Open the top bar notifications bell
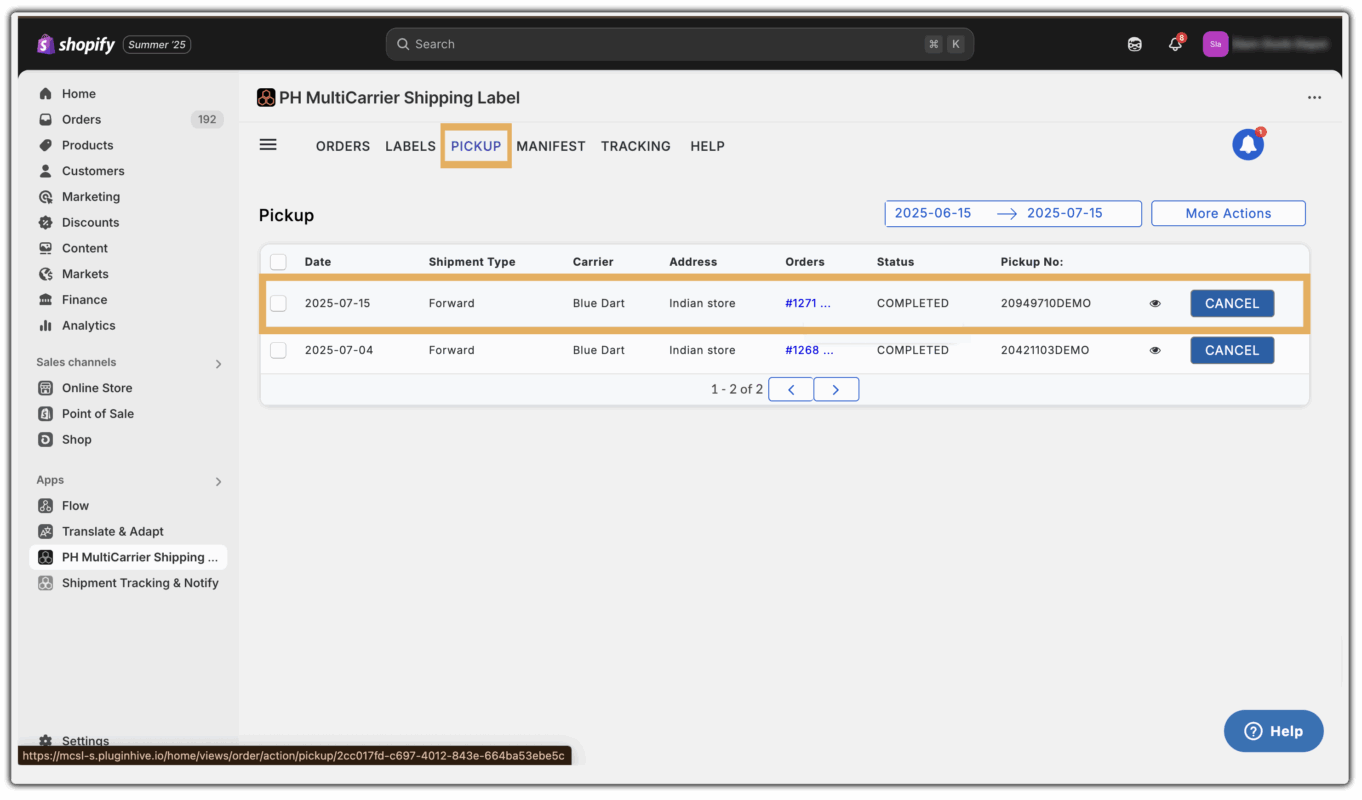 (1176, 44)
